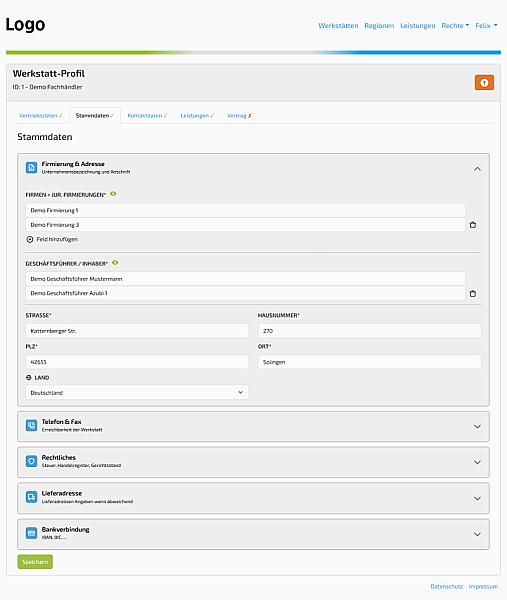Toggle visibility eye next to Firmen + jur. Firmierungen
The width and height of the screenshot is (507, 600).
tap(113, 194)
